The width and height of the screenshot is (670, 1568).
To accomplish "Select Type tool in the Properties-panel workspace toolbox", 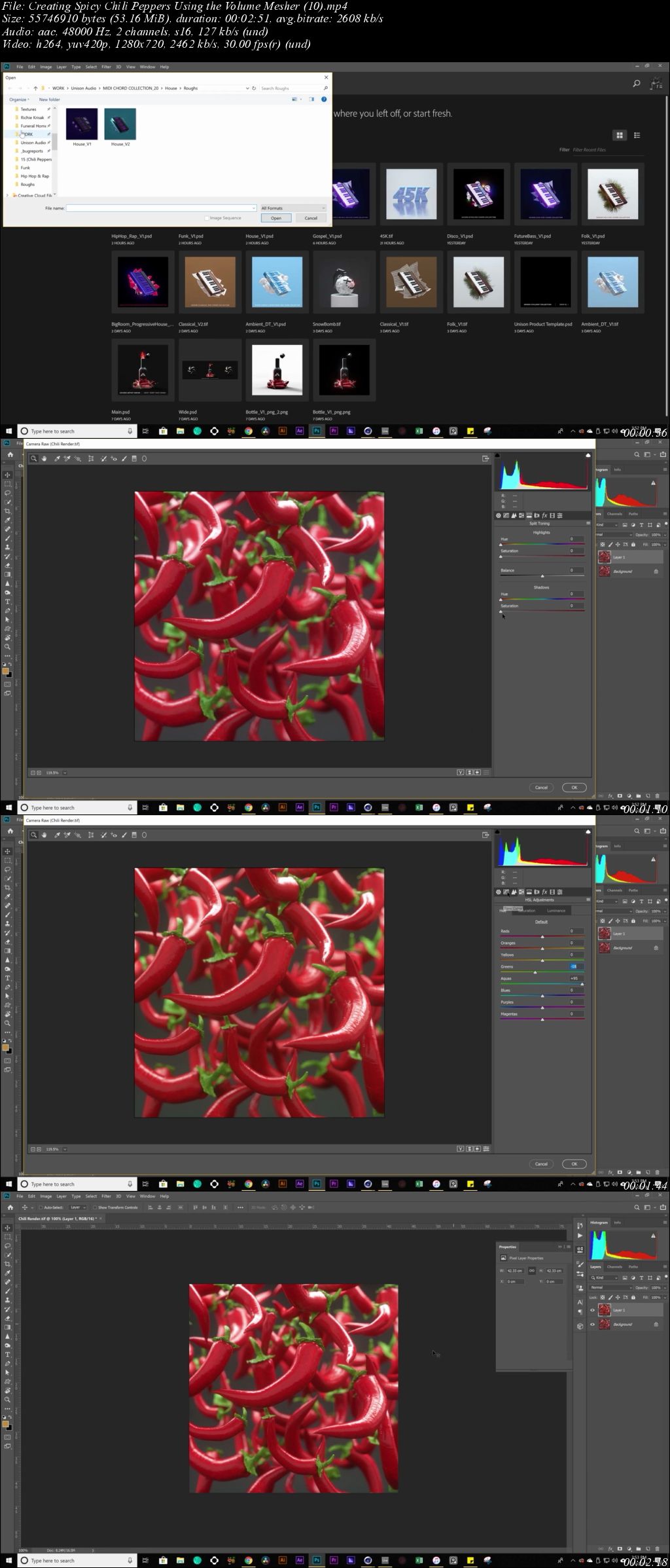I will tap(8, 1354).
